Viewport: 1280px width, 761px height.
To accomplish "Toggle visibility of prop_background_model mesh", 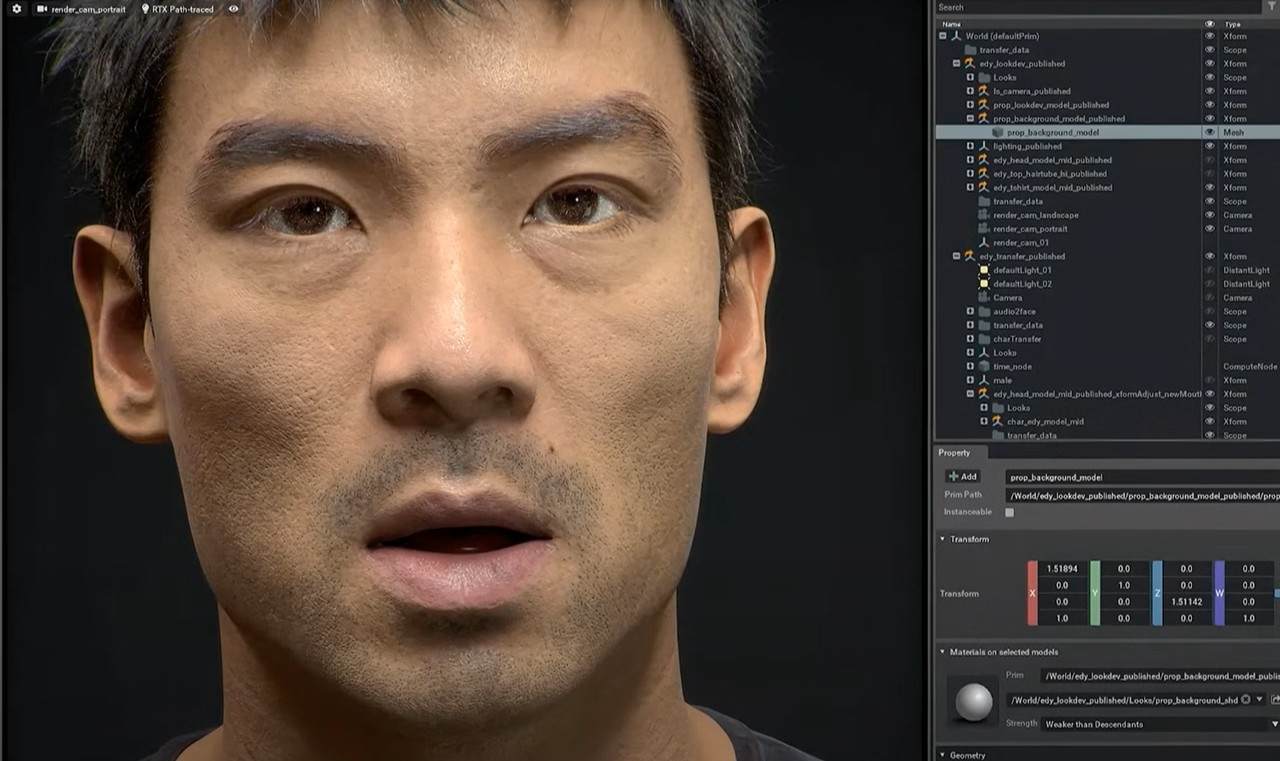I will click(1209, 132).
